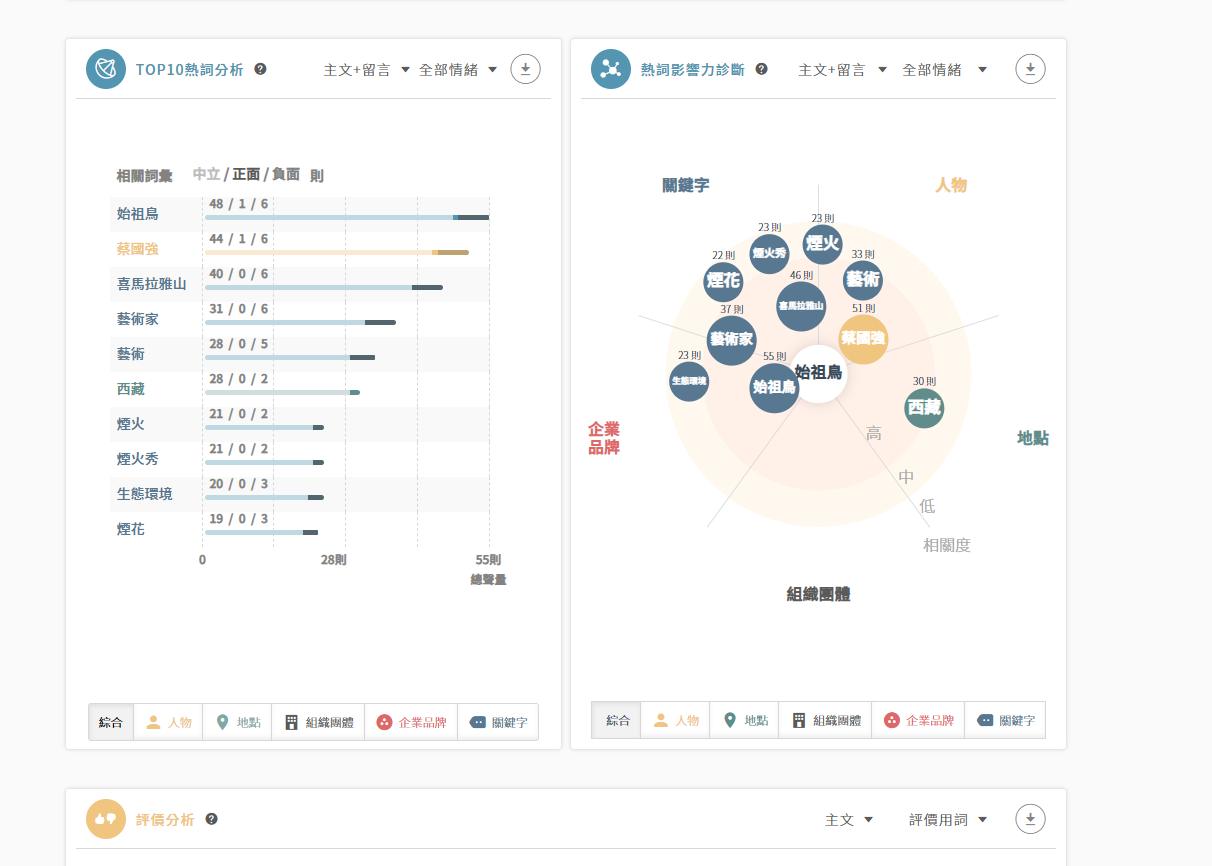
Task: Click the 西藏 bubble in influence chart
Action: pos(924,408)
